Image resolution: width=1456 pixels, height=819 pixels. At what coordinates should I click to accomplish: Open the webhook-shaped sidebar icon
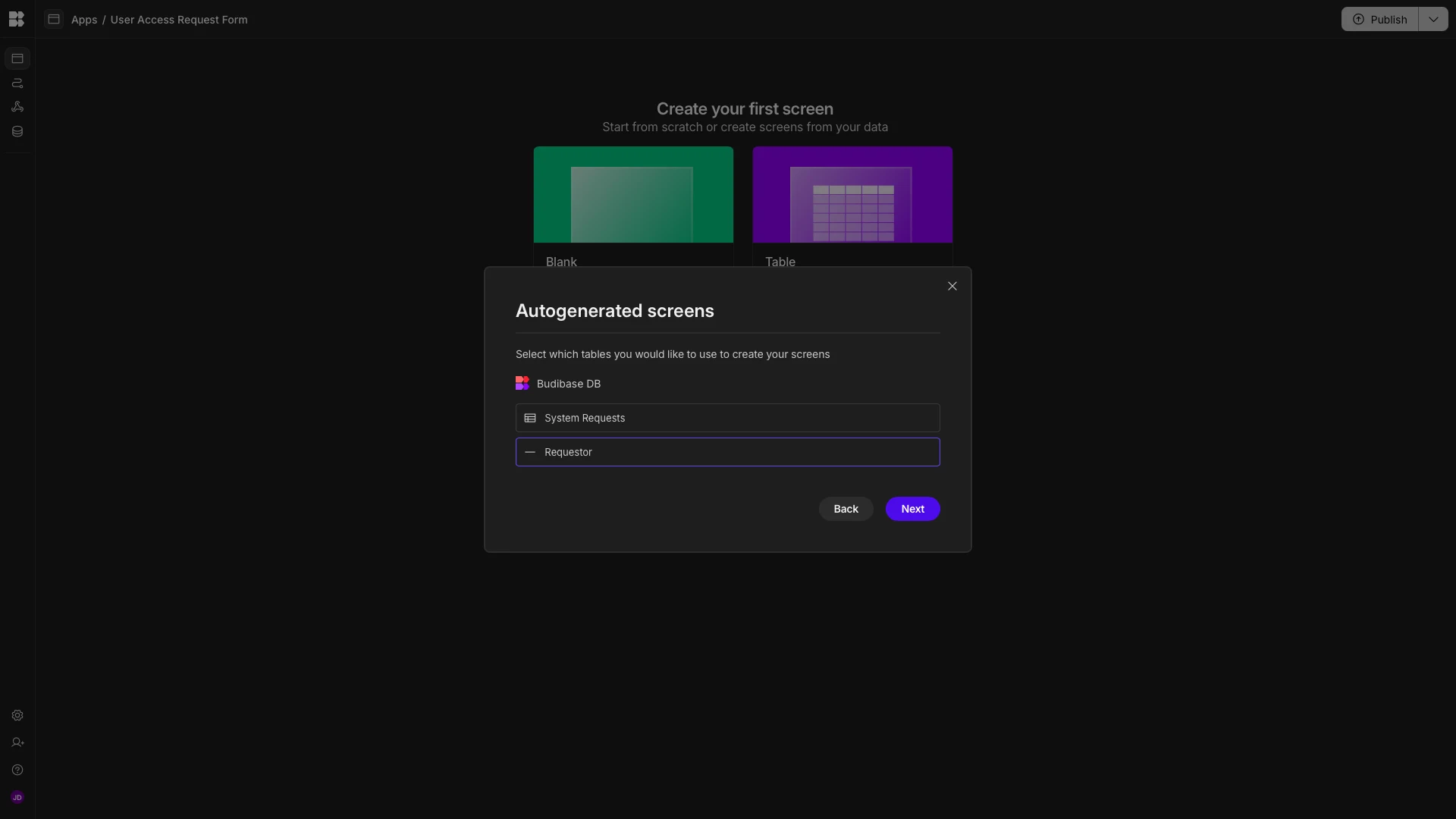point(17,107)
